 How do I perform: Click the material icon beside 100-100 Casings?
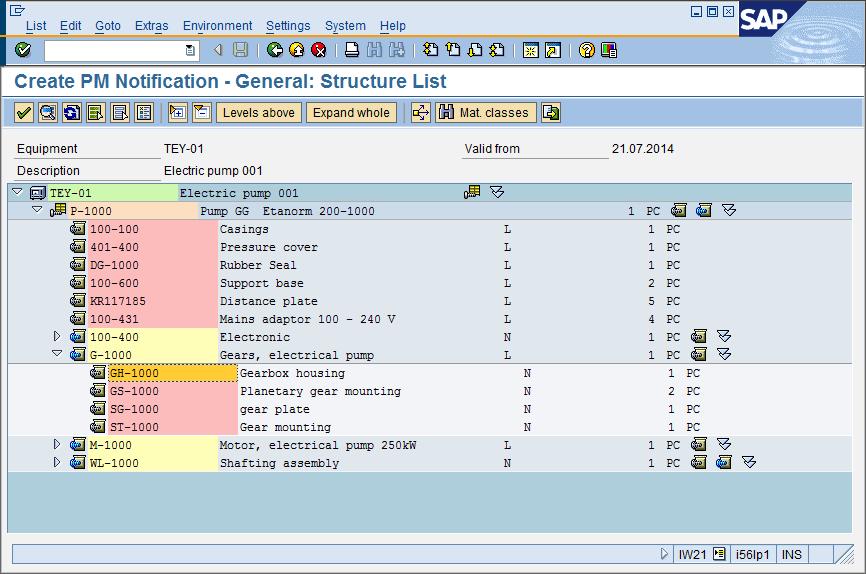[78, 228]
